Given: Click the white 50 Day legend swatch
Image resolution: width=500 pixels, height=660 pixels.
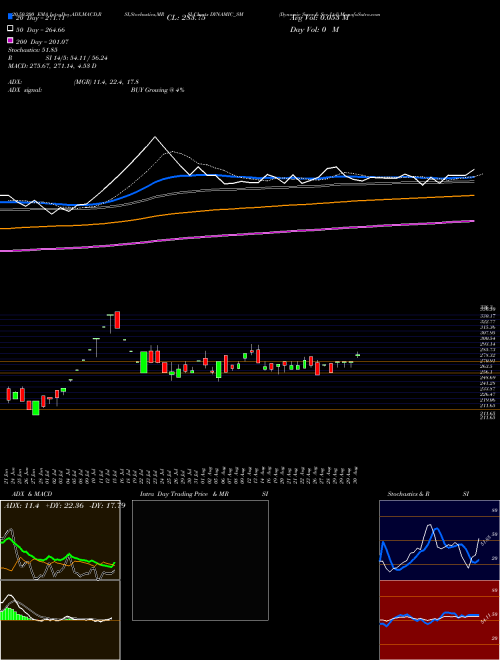Looking at the screenshot, I should click(11, 29).
